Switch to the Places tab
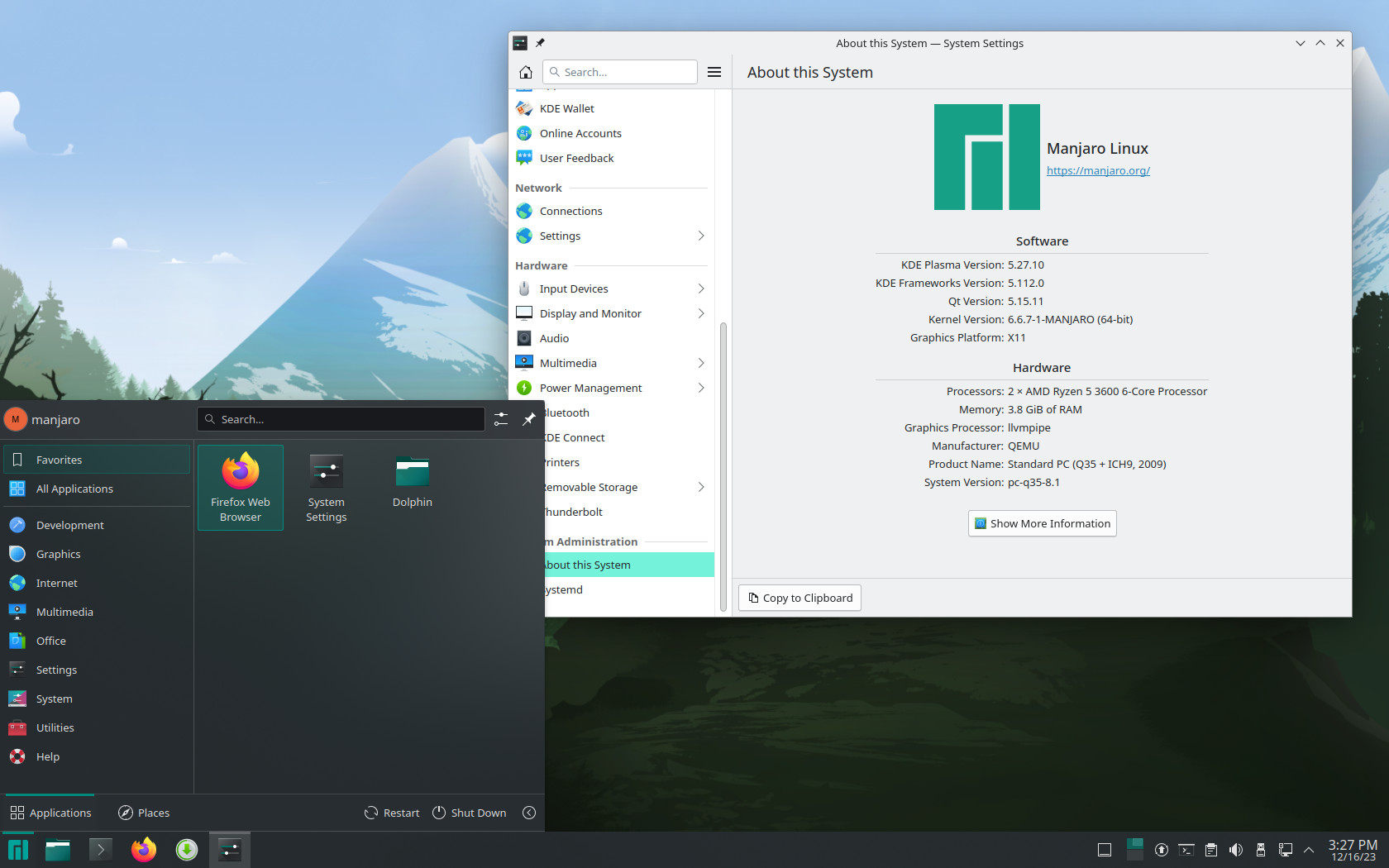Screen dimensions: 1389x868 (144, 813)
